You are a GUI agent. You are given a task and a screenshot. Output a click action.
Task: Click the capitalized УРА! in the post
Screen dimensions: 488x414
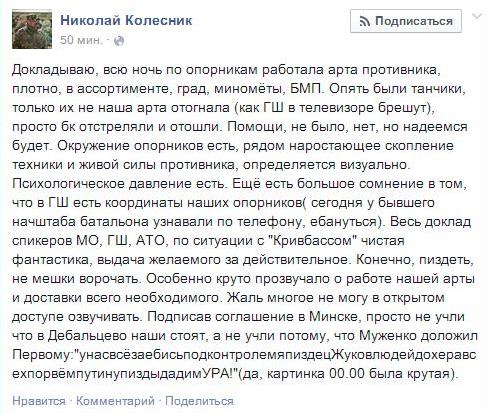(x=218, y=373)
